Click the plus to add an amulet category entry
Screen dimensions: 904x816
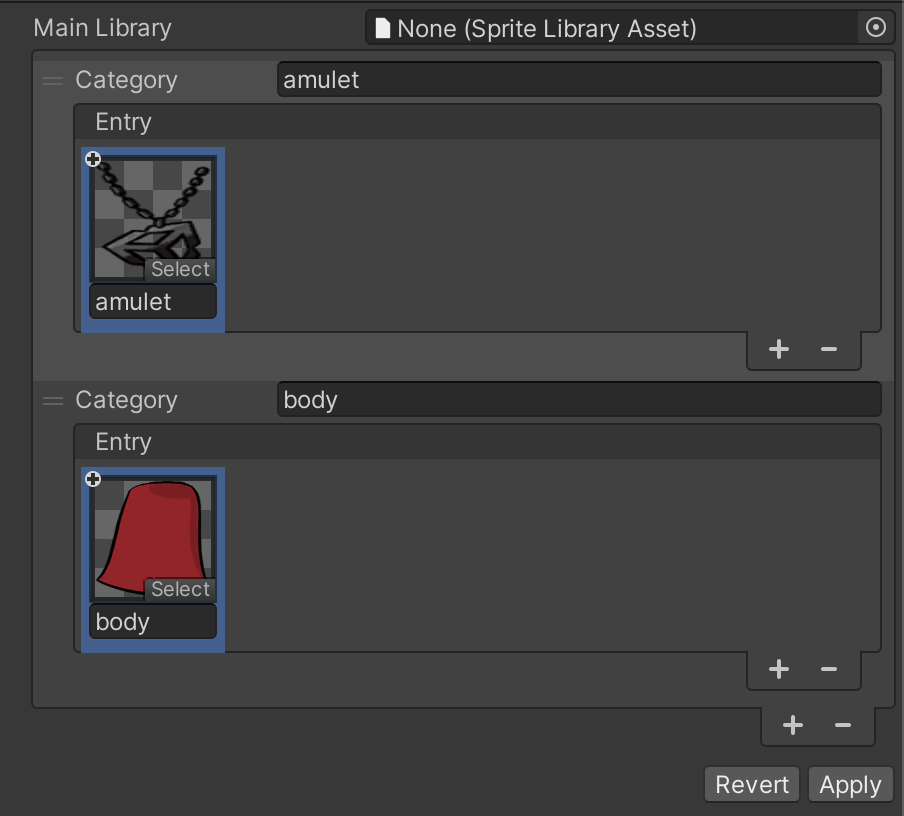(779, 349)
